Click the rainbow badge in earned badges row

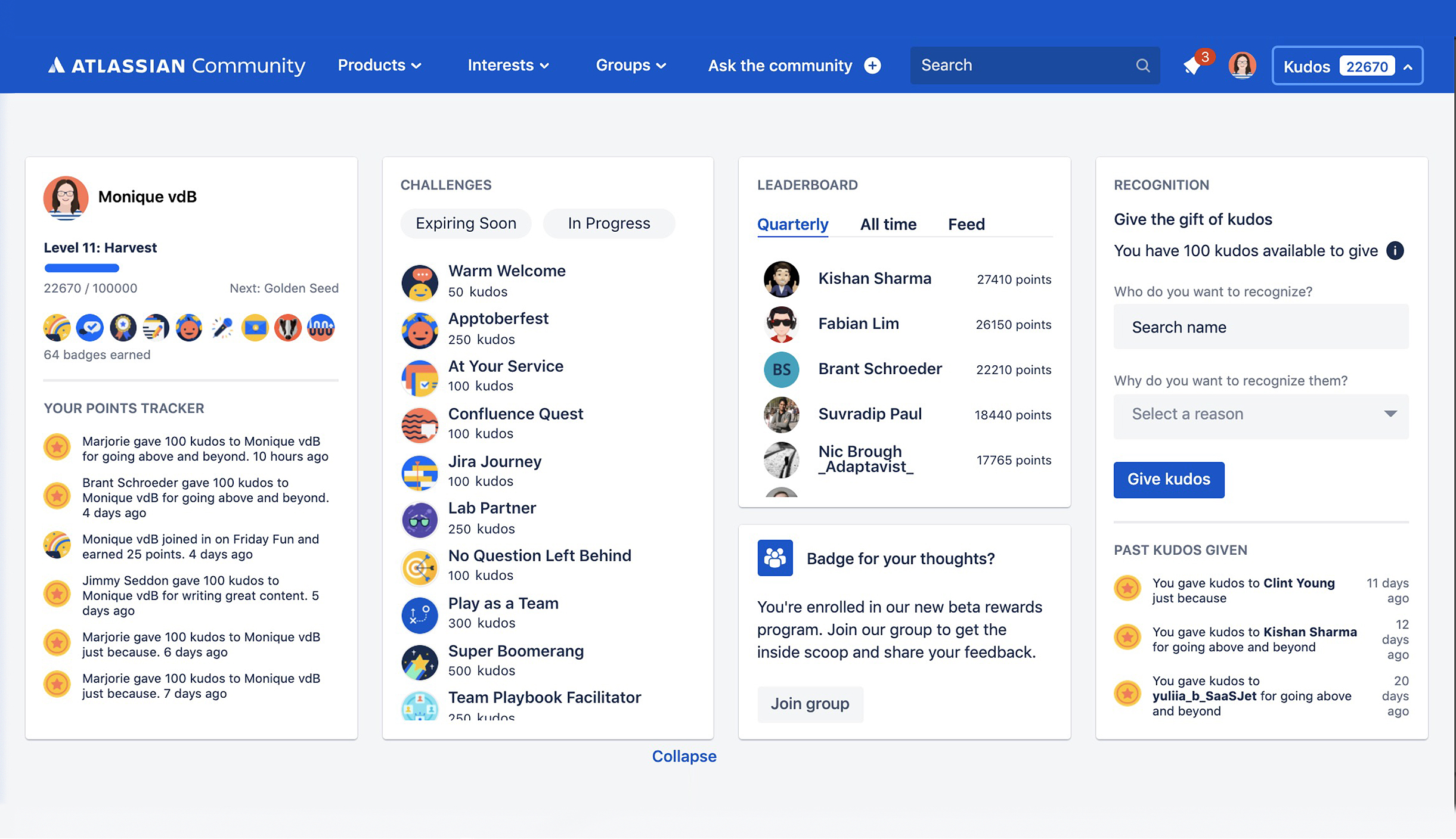point(57,327)
